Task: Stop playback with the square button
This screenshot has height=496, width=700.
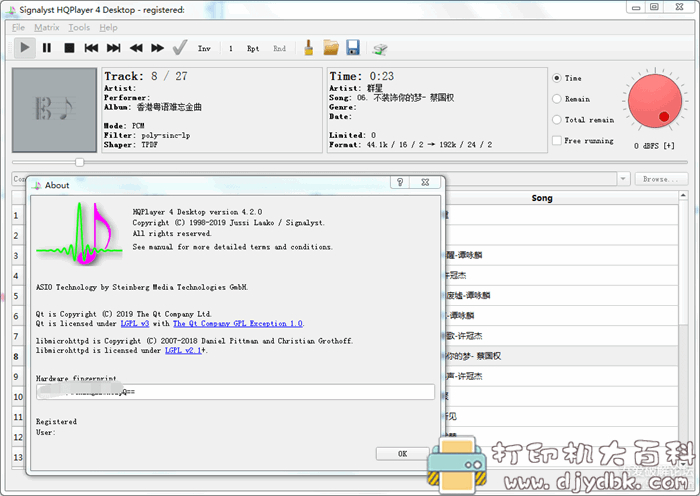Action: 69,48
